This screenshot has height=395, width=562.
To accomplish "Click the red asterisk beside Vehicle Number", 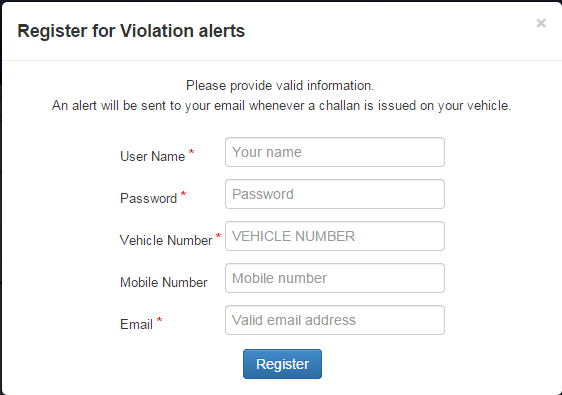I will 218,236.
